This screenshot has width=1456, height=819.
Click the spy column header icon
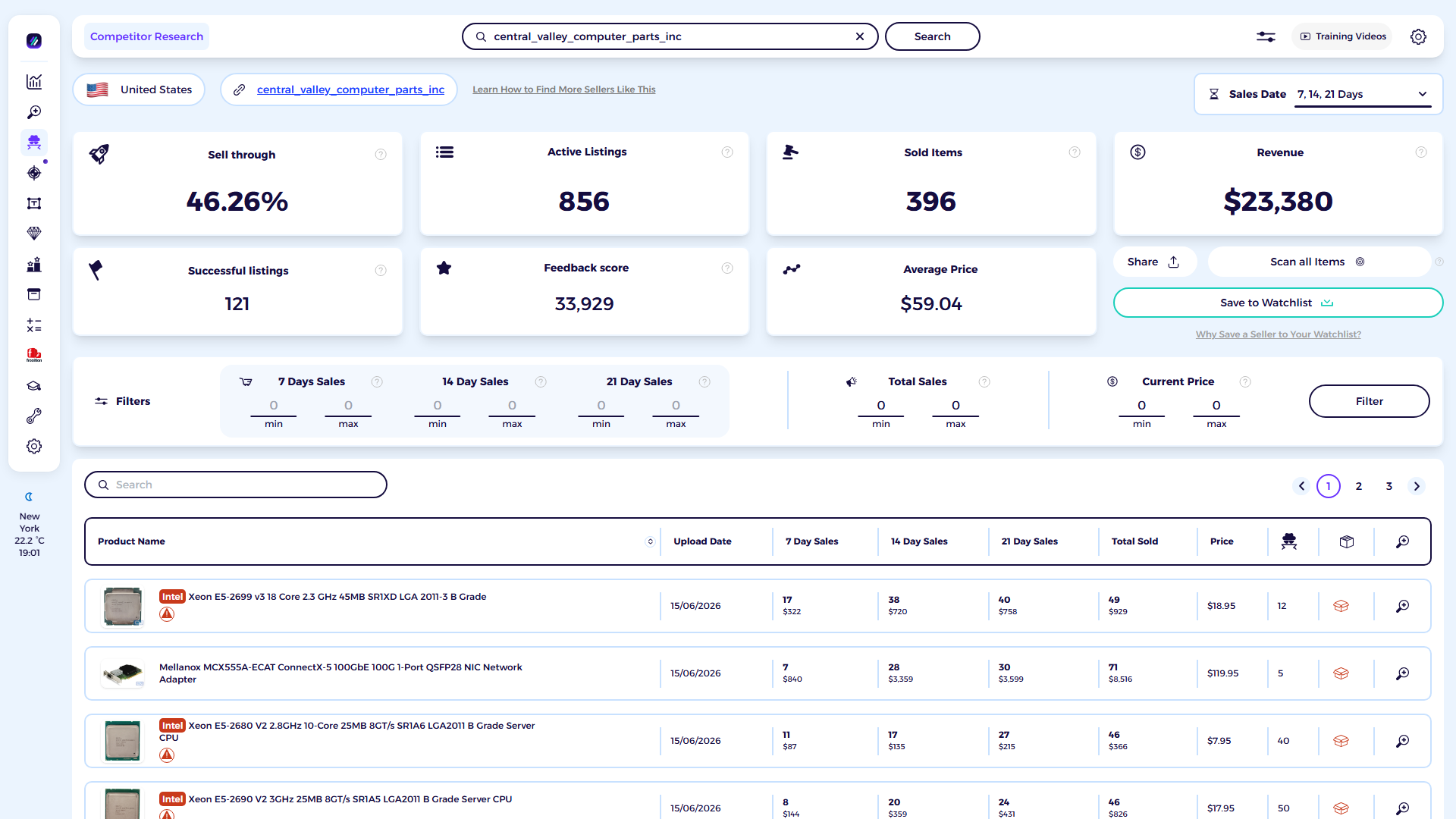pyautogui.click(x=1289, y=541)
